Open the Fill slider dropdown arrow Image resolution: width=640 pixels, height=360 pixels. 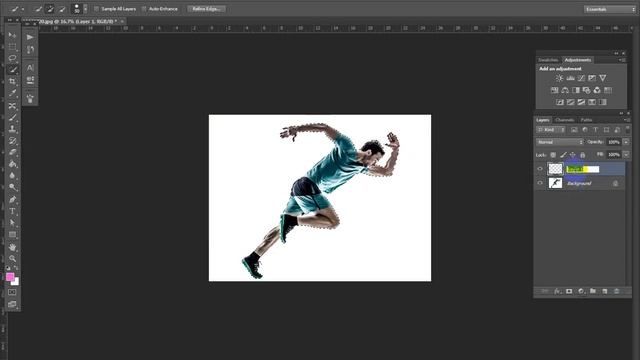click(x=626, y=155)
